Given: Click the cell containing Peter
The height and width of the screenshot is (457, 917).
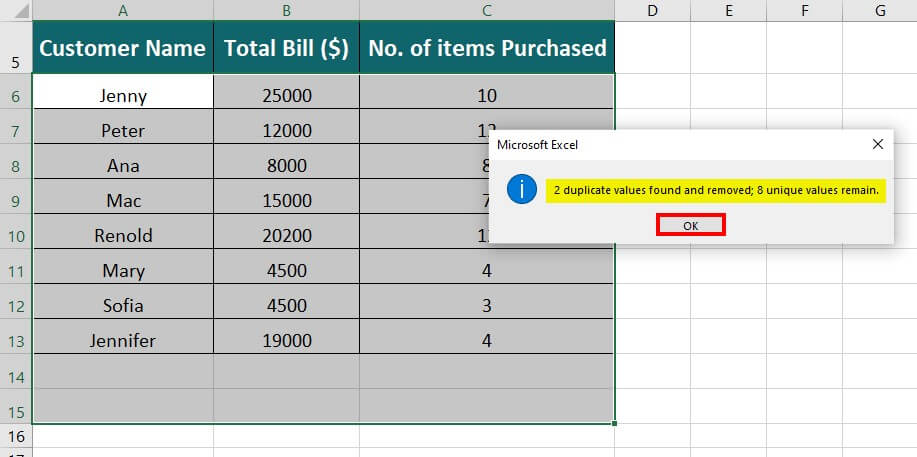Looking at the screenshot, I should 123,126.
